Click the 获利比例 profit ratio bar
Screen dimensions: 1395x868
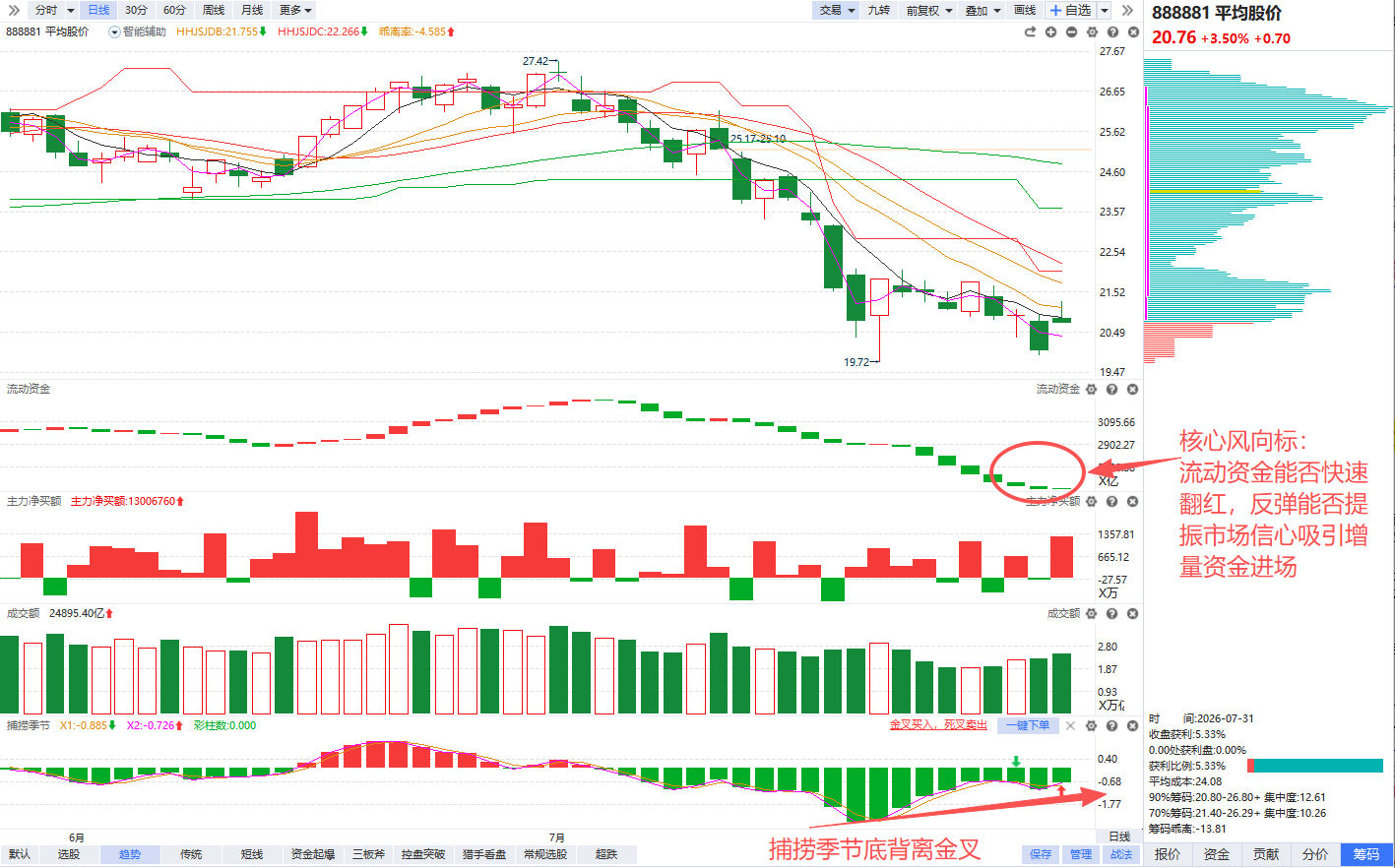[1314, 766]
